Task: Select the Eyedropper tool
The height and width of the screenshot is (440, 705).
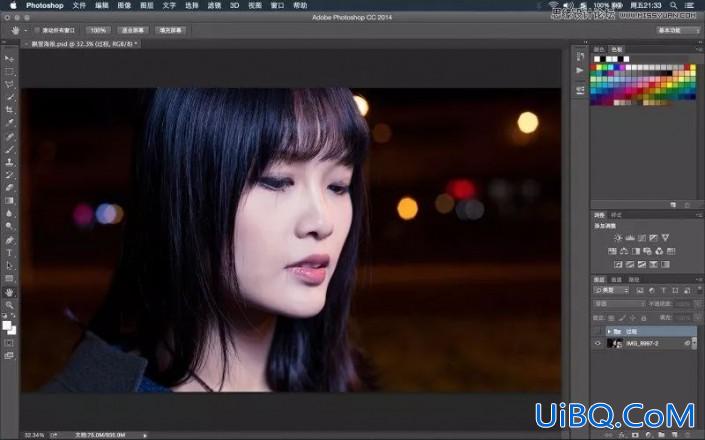Action: 9,122
